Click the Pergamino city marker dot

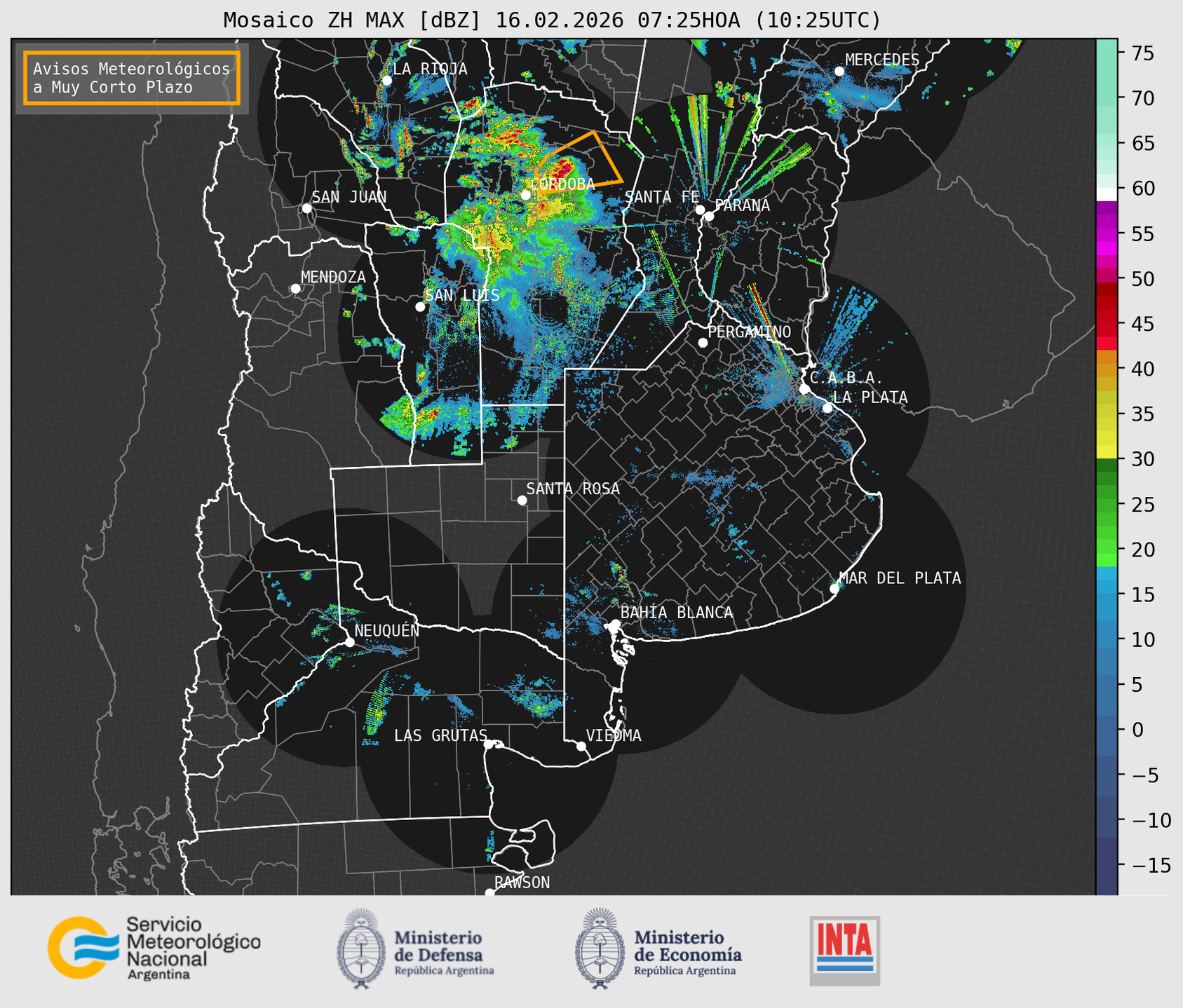[x=703, y=343]
